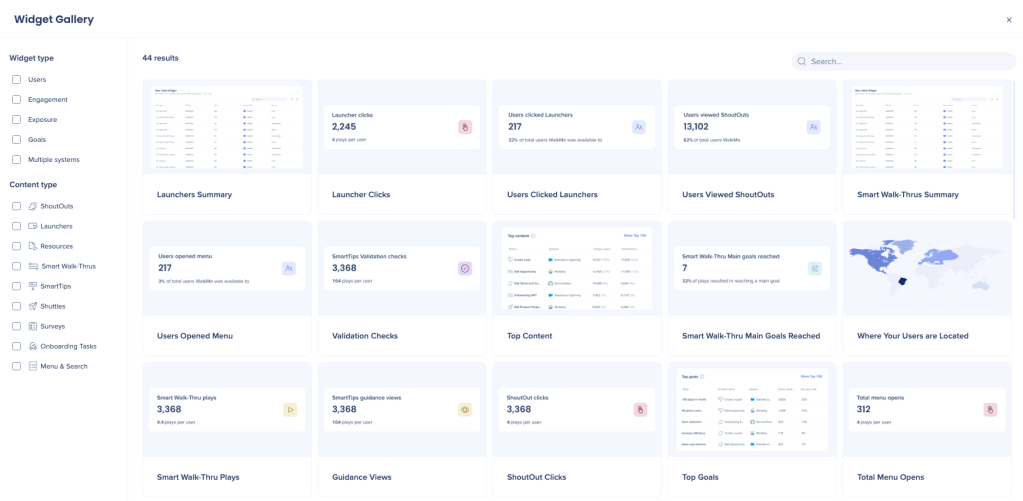Viewport: 1023px width, 501px height.
Task: Click the Resources folder icon
Action: pos(33,246)
